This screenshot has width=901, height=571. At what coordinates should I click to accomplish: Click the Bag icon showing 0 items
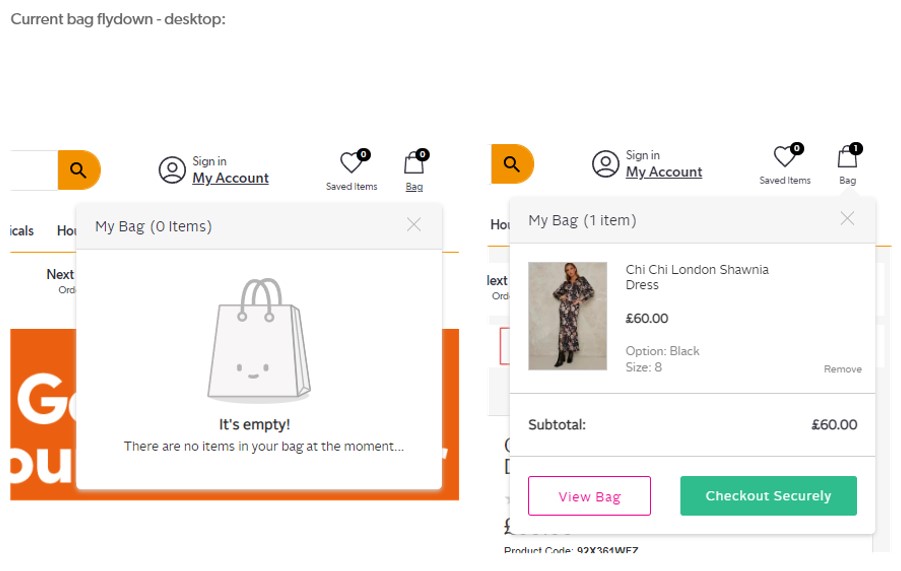coord(414,163)
